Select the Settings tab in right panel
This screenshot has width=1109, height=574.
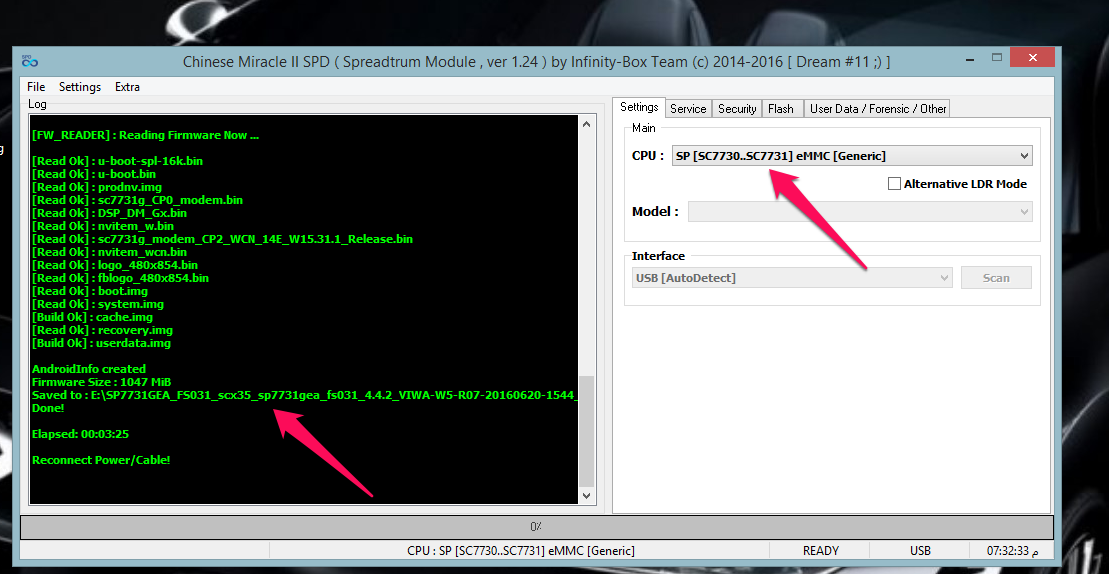tap(639, 107)
